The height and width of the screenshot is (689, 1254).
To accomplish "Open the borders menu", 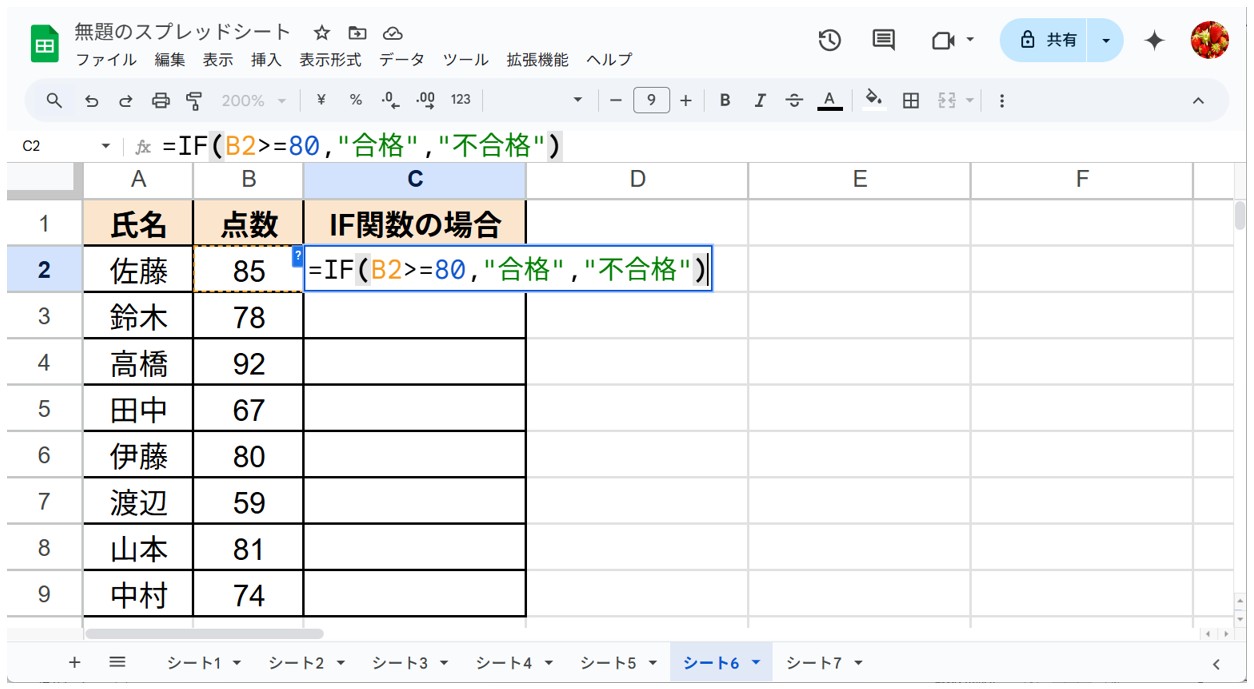I will [x=910, y=100].
